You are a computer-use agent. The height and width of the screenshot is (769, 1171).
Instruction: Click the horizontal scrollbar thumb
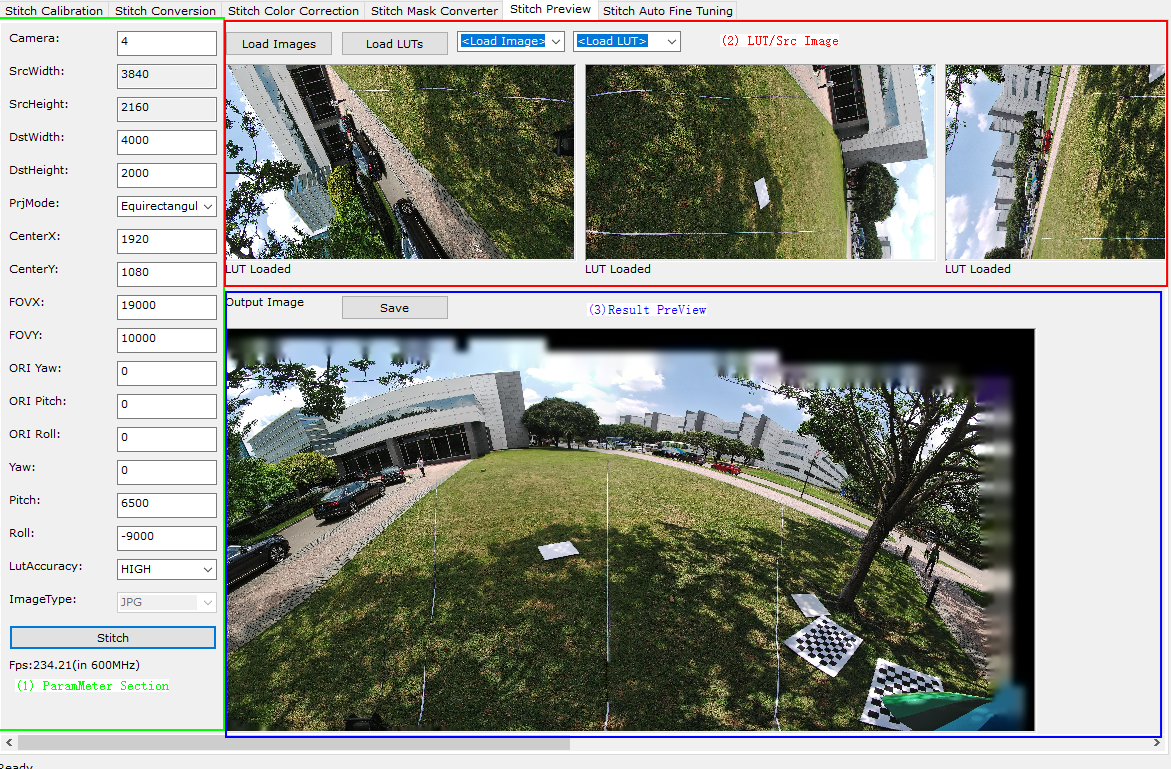point(293,743)
